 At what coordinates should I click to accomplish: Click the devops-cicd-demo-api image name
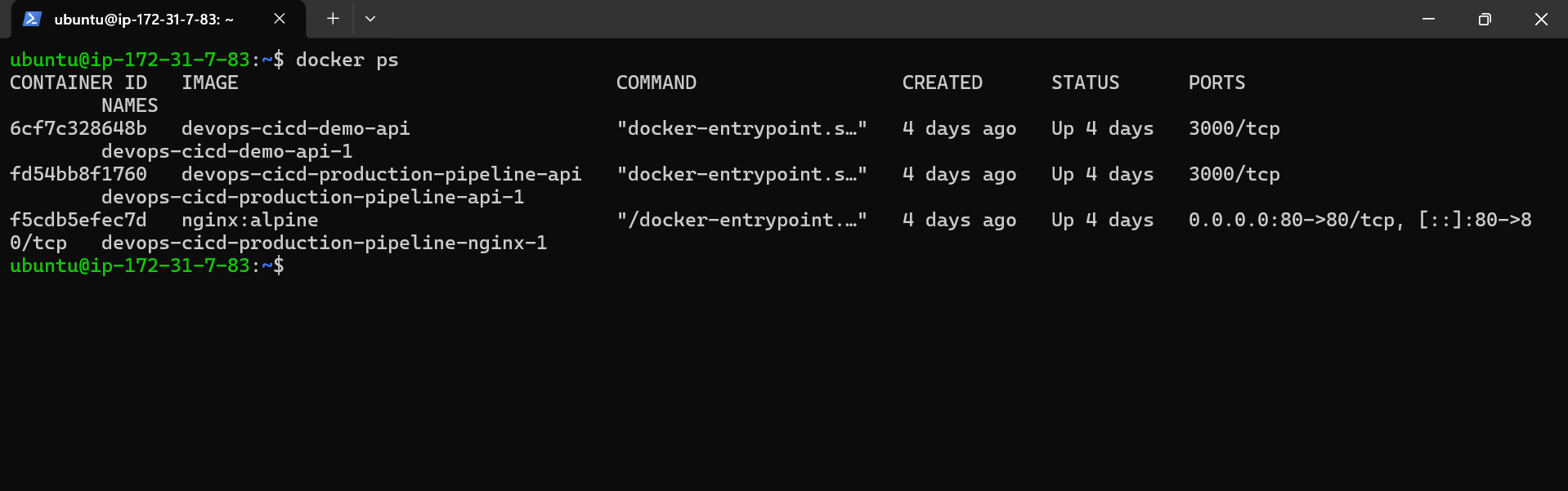click(296, 128)
